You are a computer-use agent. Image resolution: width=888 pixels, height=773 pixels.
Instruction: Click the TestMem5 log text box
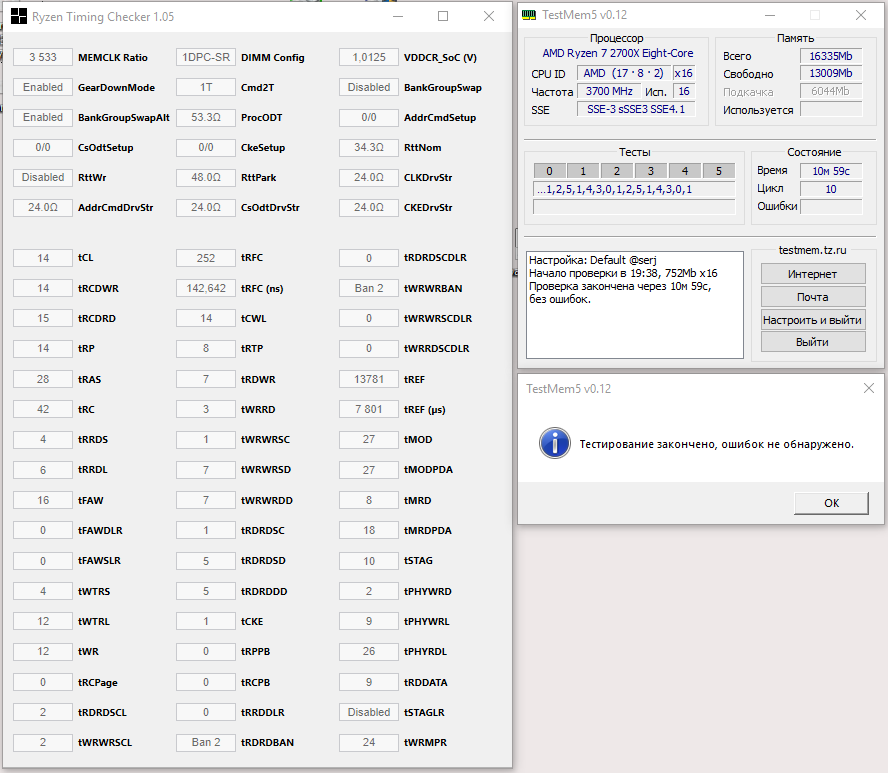pyautogui.click(x=634, y=305)
